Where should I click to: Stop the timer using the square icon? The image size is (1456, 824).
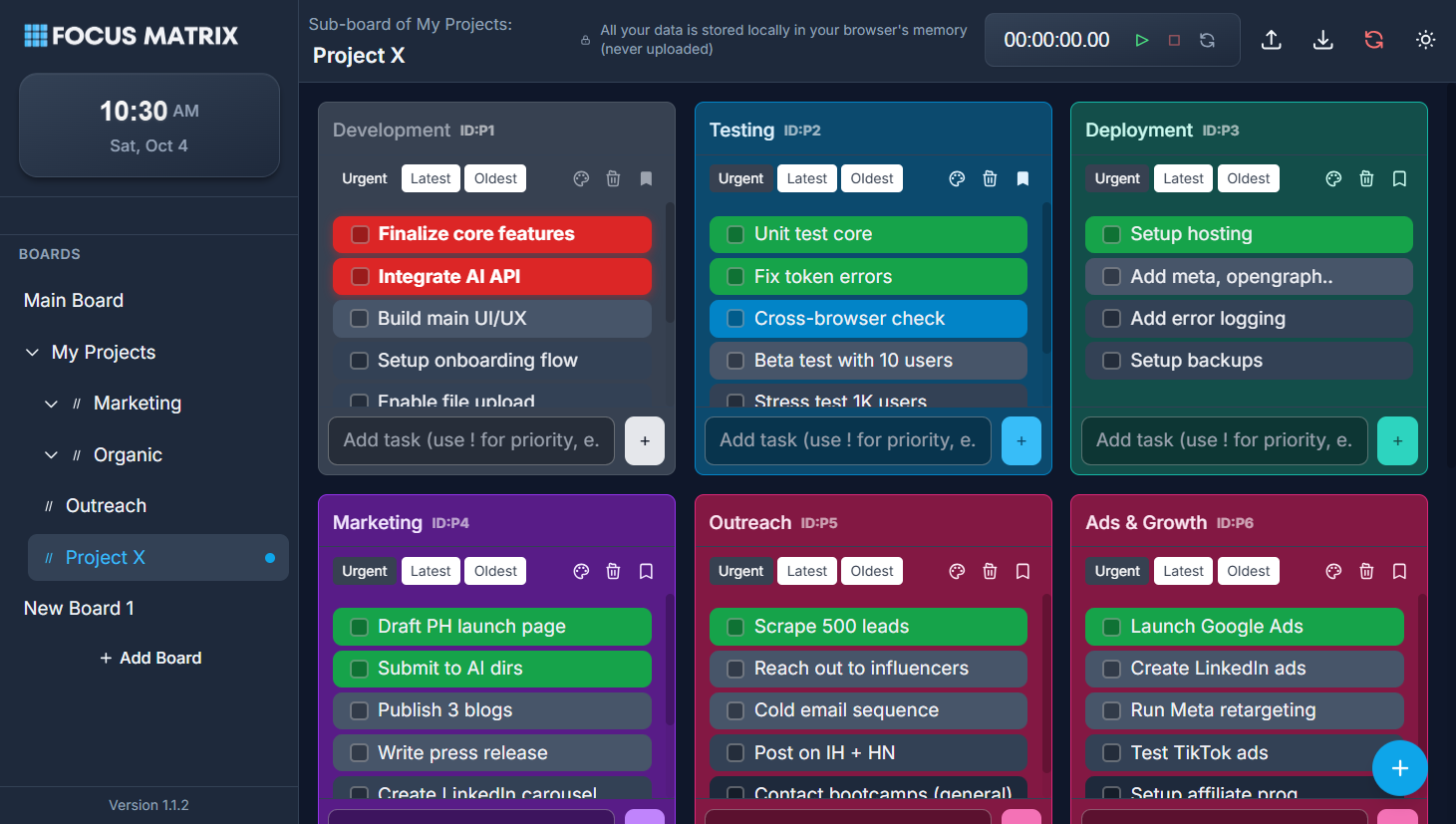point(1174,40)
